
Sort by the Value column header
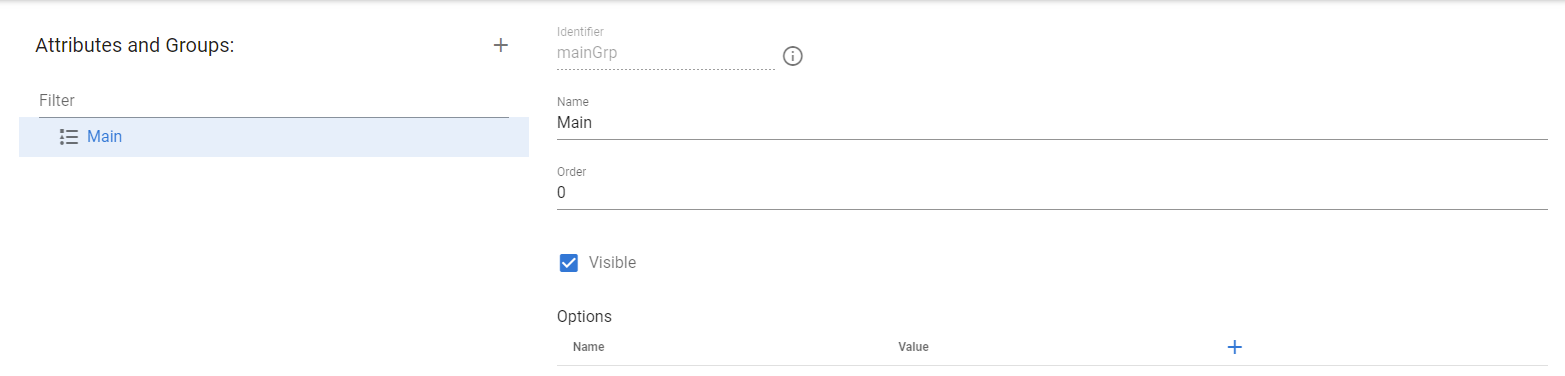pyautogui.click(x=914, y=347)
